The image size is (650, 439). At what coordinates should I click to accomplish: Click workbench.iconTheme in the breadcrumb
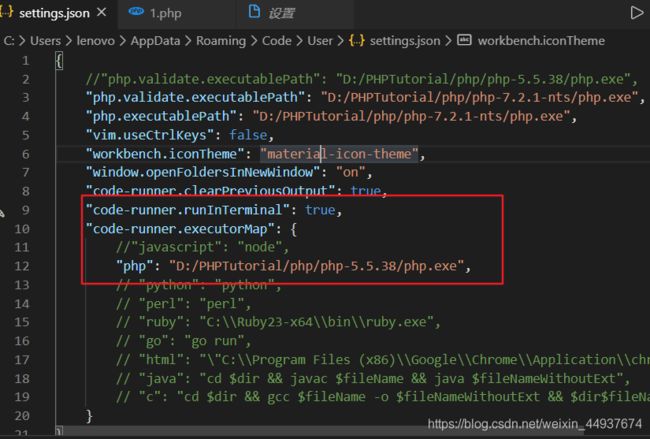click(541, 41)
